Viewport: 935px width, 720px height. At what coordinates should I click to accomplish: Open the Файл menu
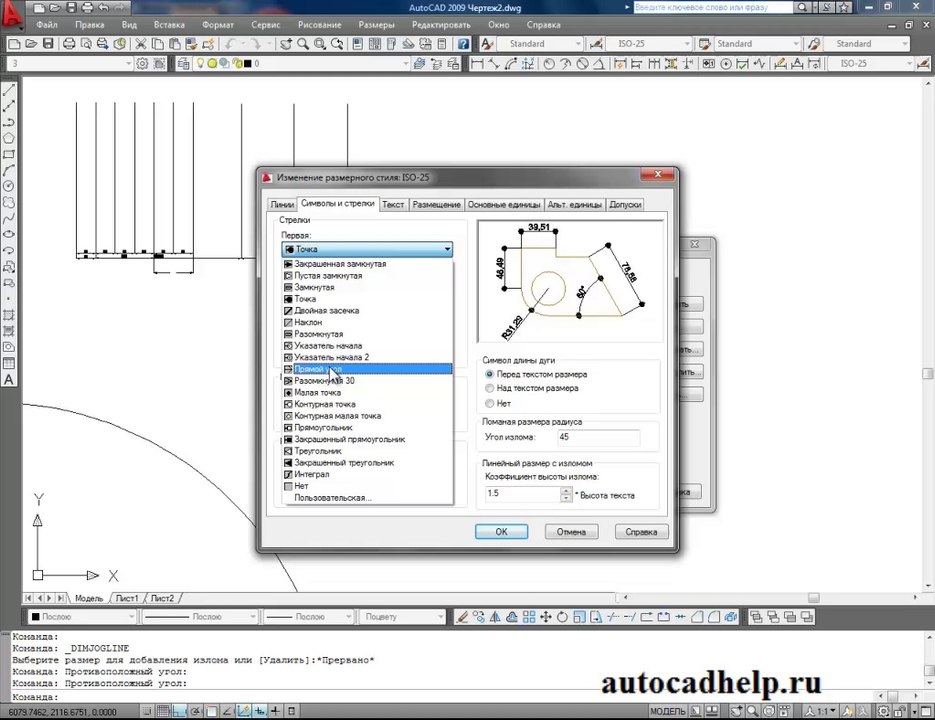tap(47, 25)
